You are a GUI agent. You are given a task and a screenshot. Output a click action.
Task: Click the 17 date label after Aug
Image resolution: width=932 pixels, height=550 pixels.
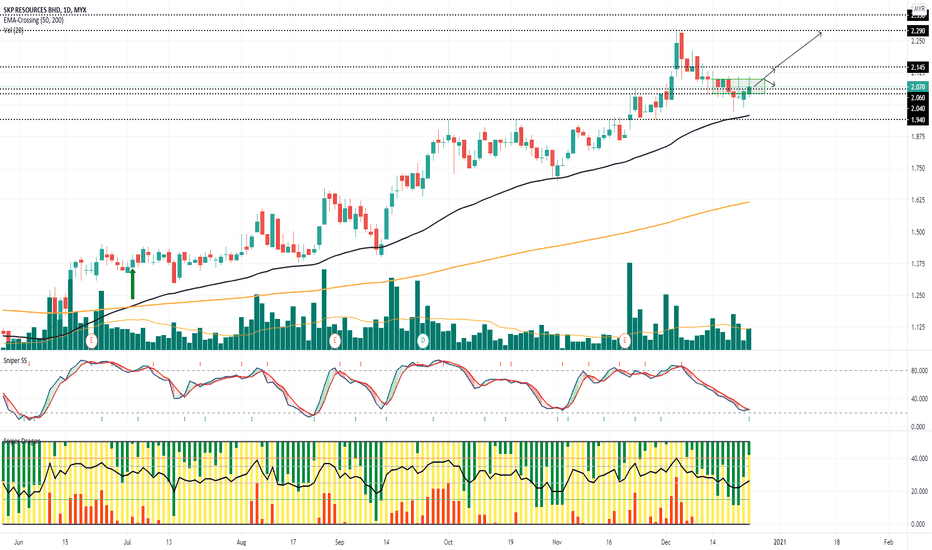tap(293, 542)
